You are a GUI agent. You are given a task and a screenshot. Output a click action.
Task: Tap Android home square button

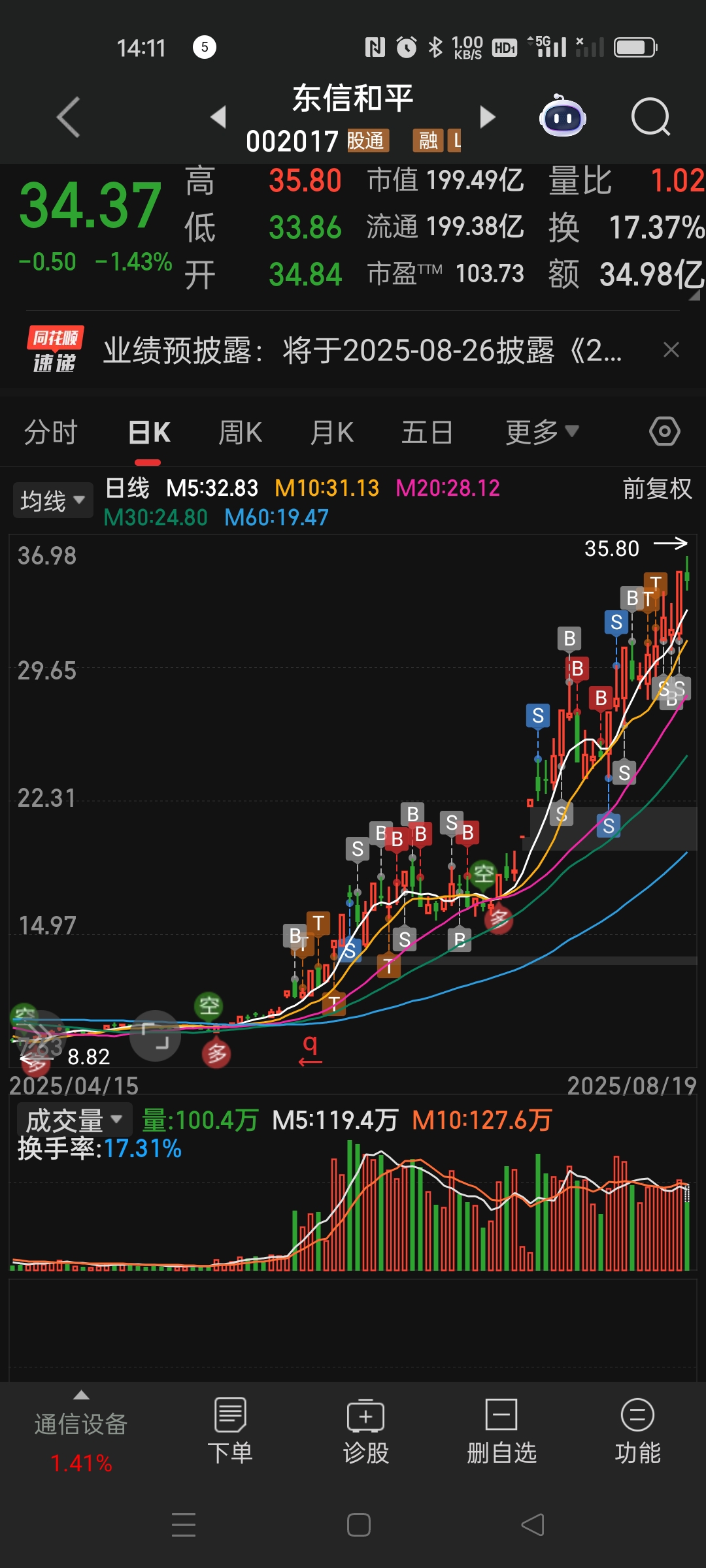pyautogui.click(x=358, y=1525)
